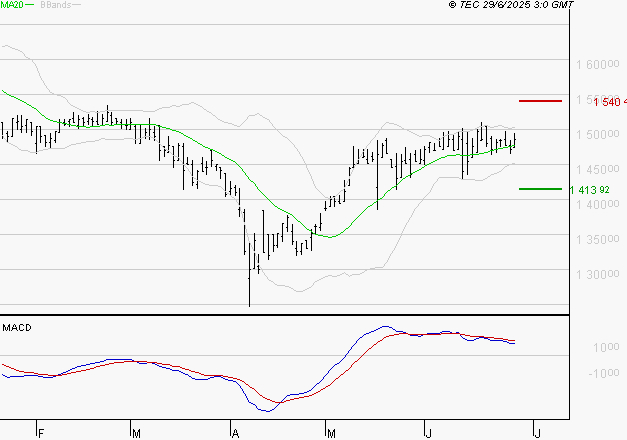
Task: Click the BBands legend label
Action: click(56, 5)
